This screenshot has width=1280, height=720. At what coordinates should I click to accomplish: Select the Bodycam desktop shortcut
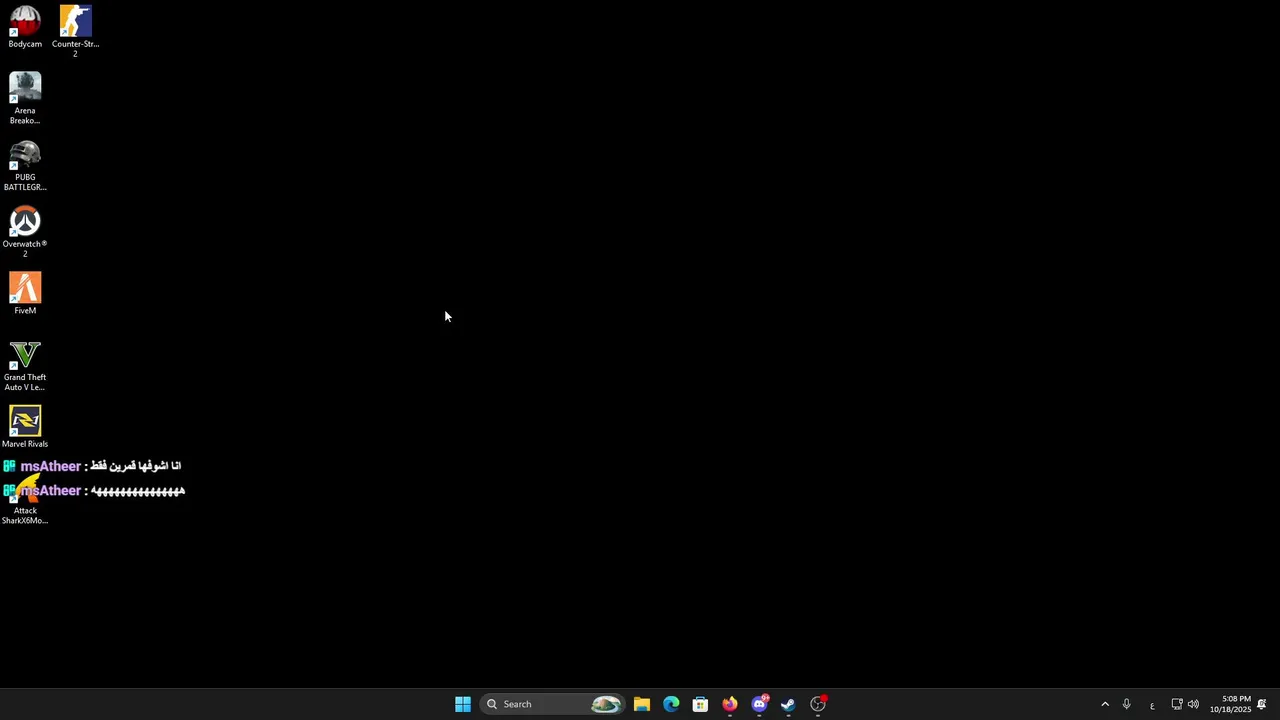tap(25, 28)
